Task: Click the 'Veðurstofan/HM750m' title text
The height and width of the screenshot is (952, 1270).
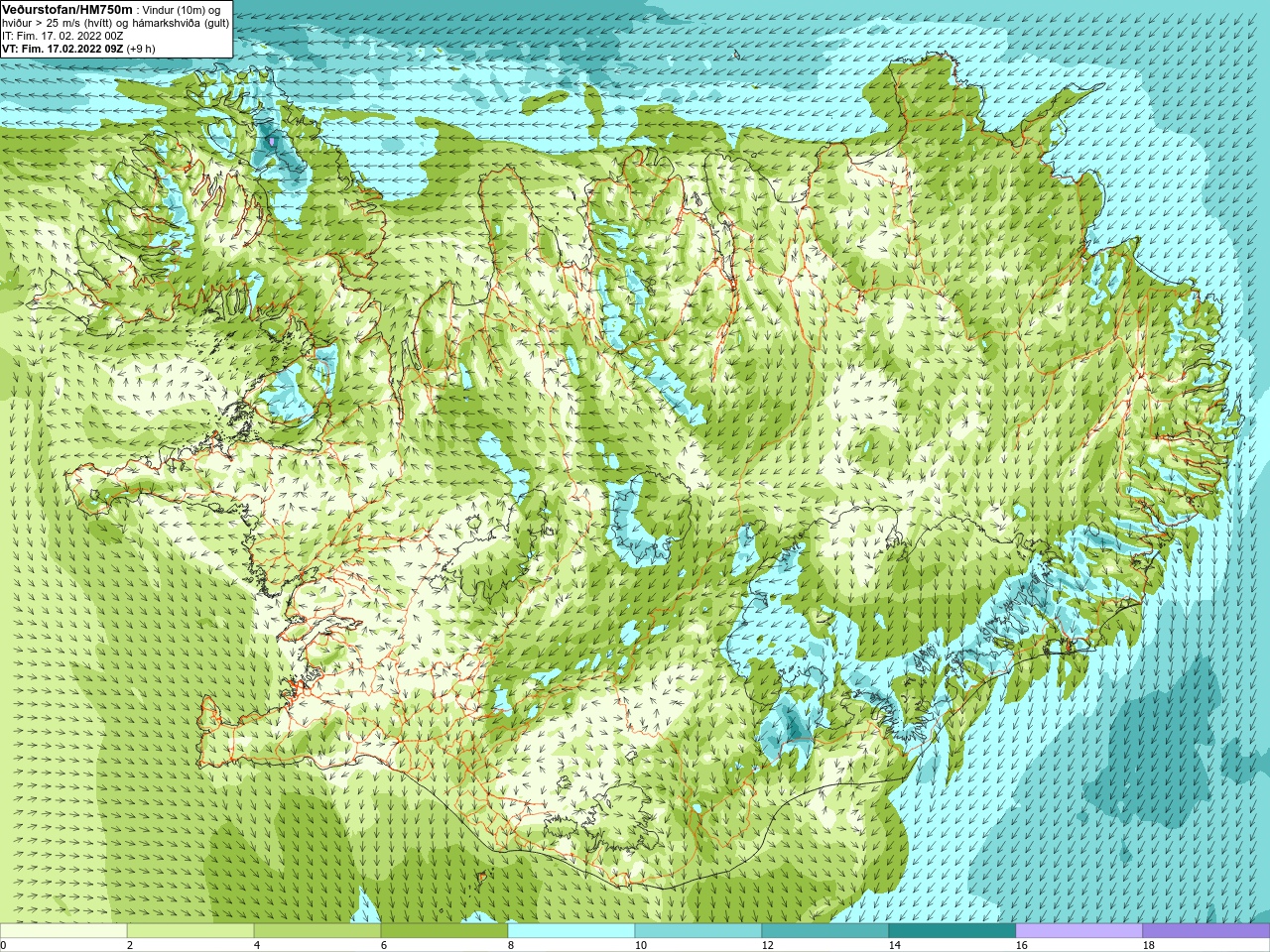Action: point(67,9)
